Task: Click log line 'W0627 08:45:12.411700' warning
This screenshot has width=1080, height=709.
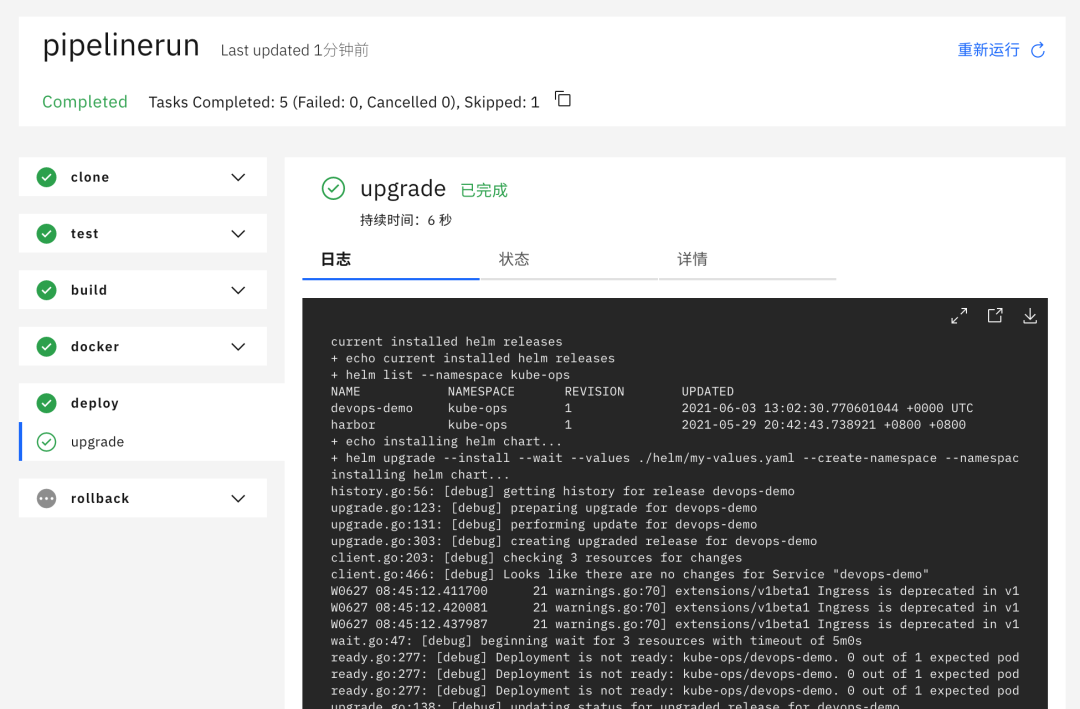Action: (x=674, y=591)
